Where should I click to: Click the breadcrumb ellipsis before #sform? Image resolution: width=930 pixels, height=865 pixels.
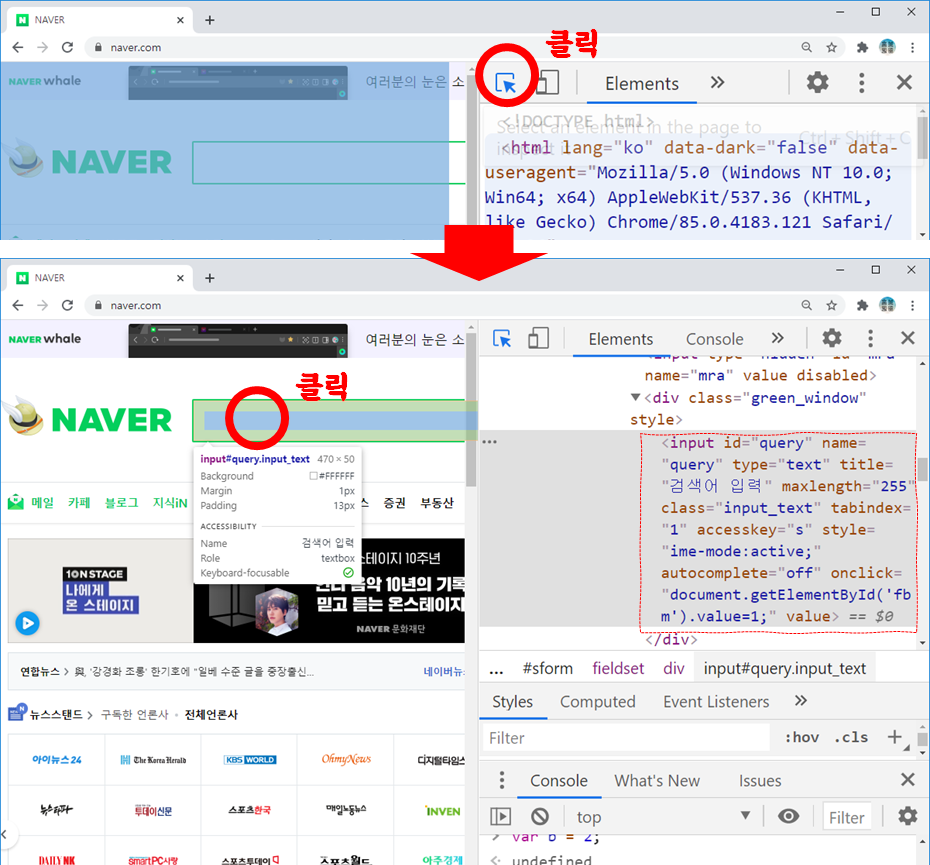(x=496, y=670)
